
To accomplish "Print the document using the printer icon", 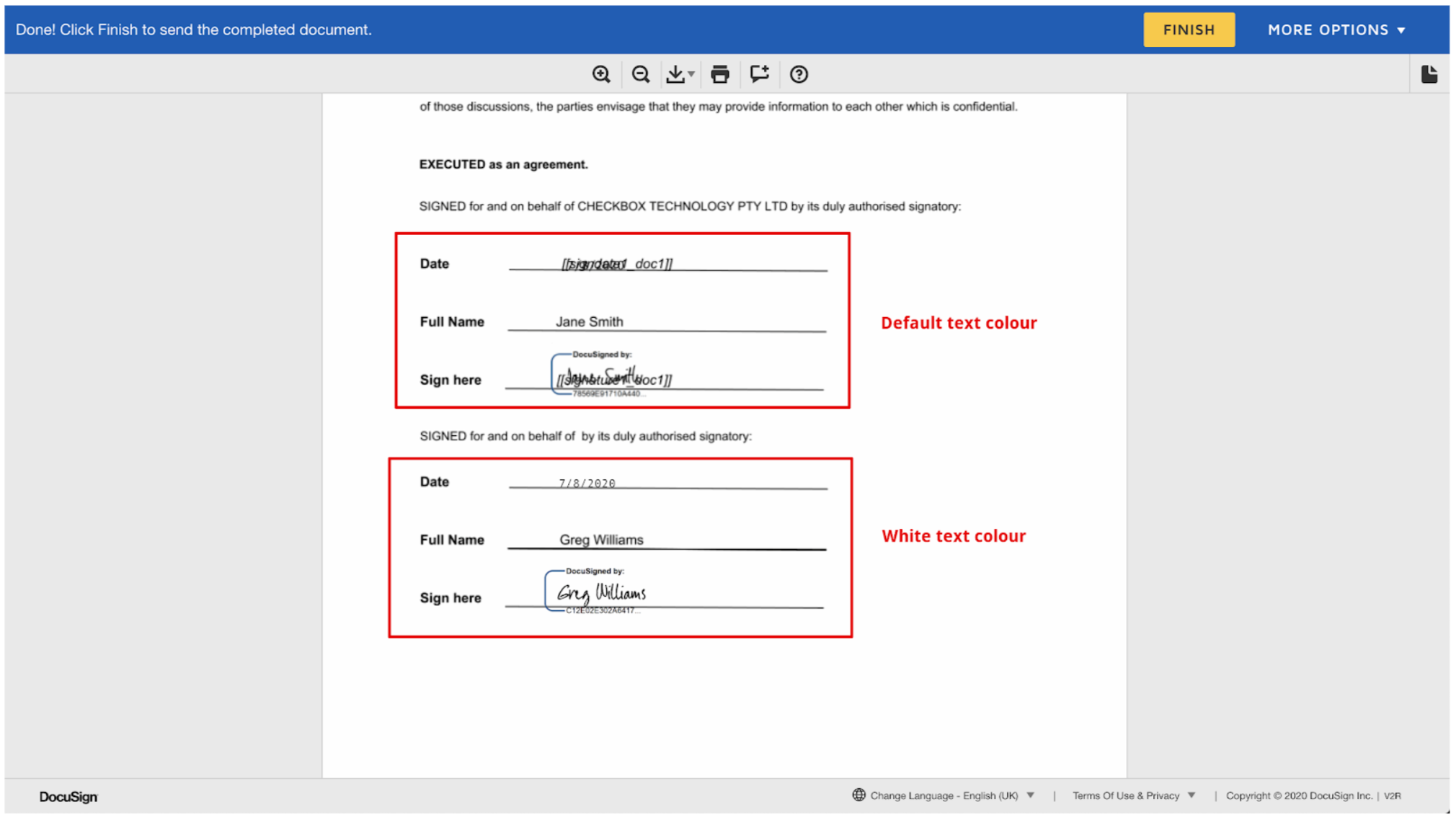I will (x=719, y=74).
